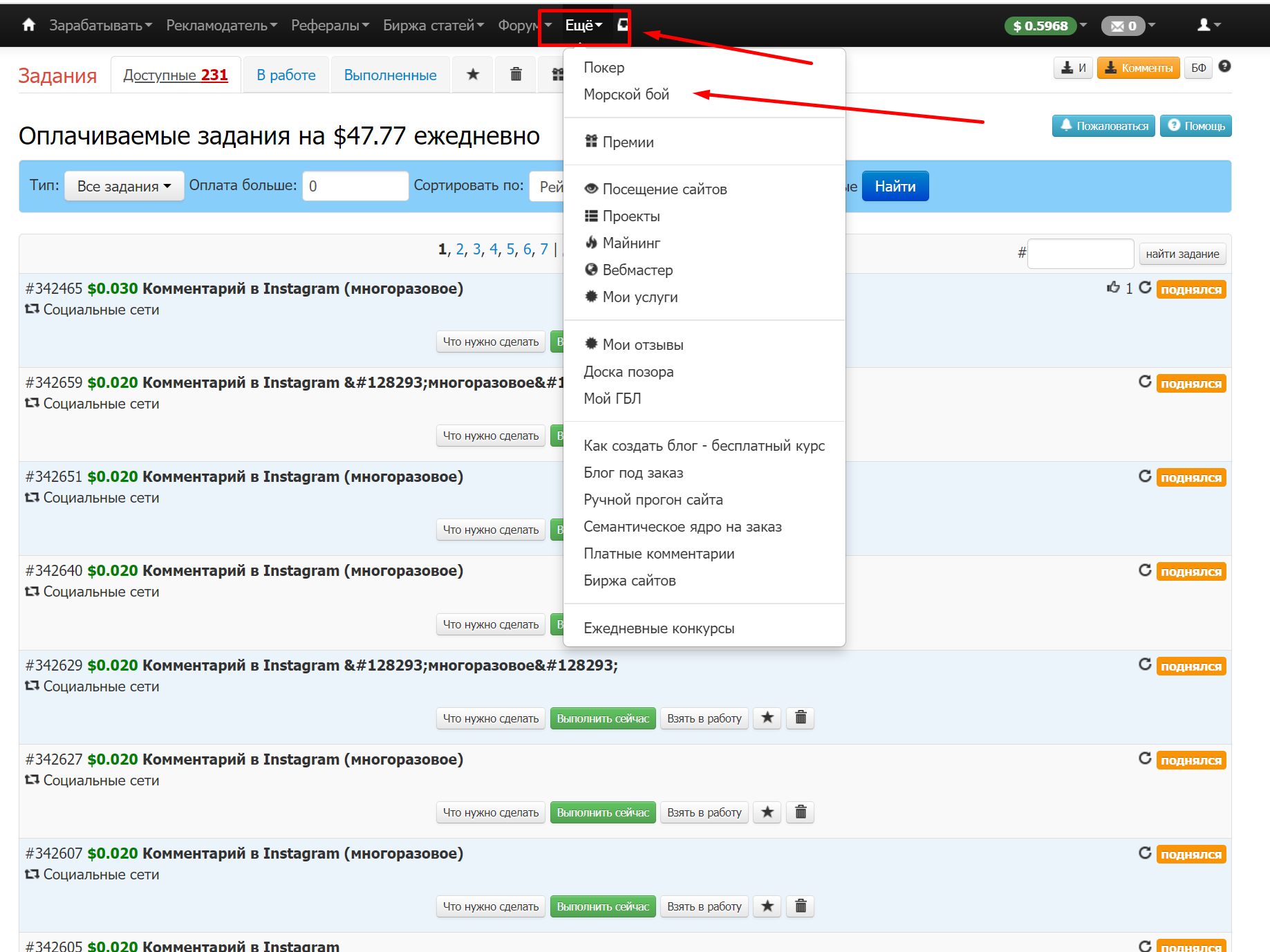Image resolution: width=1270 pixels, height=952 pixels.
Task: Go to page 2 of tasks
Action: click(x=460, y=249)
